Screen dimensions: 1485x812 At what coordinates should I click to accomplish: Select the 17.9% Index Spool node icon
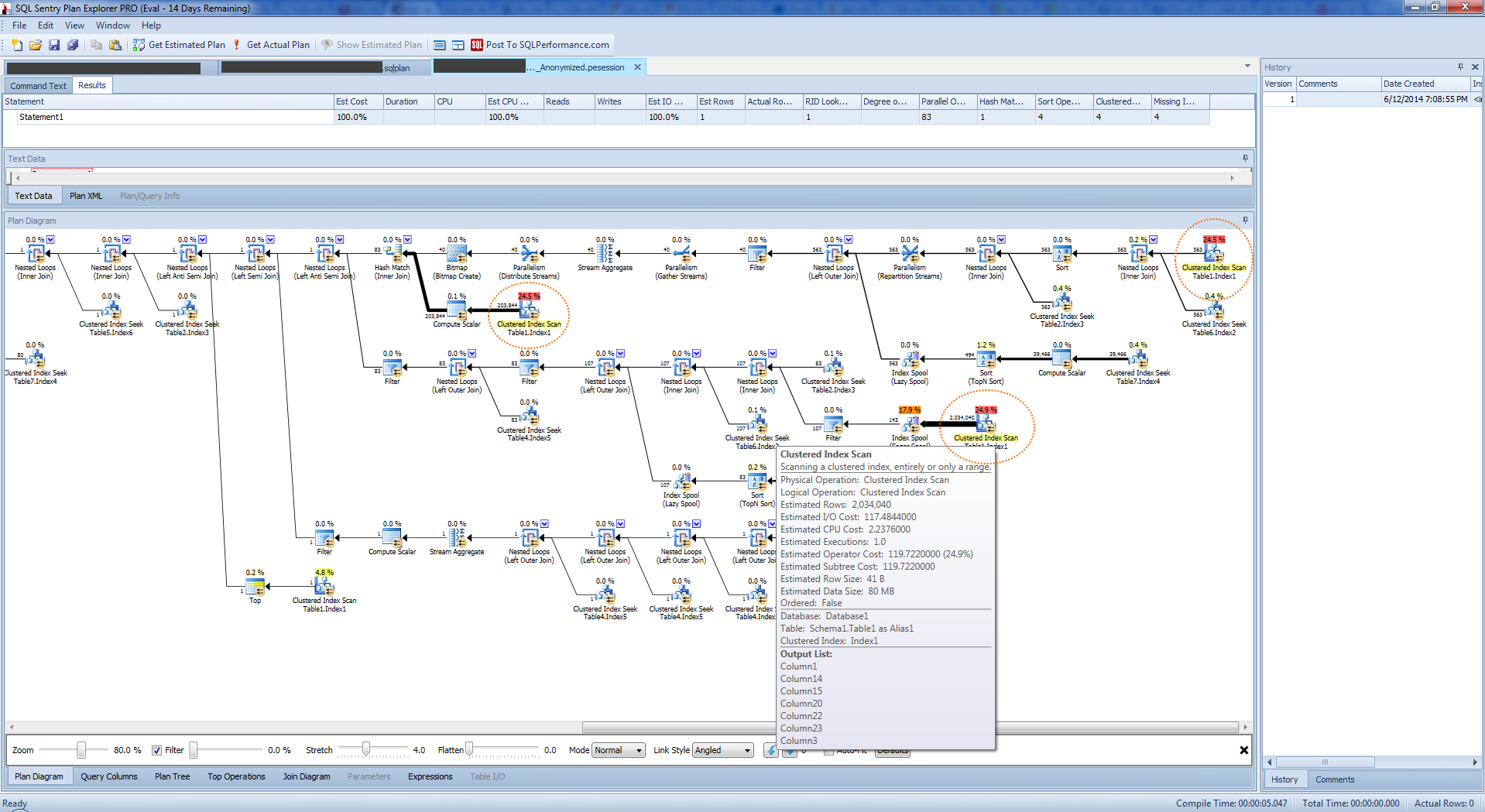(911, 424)
